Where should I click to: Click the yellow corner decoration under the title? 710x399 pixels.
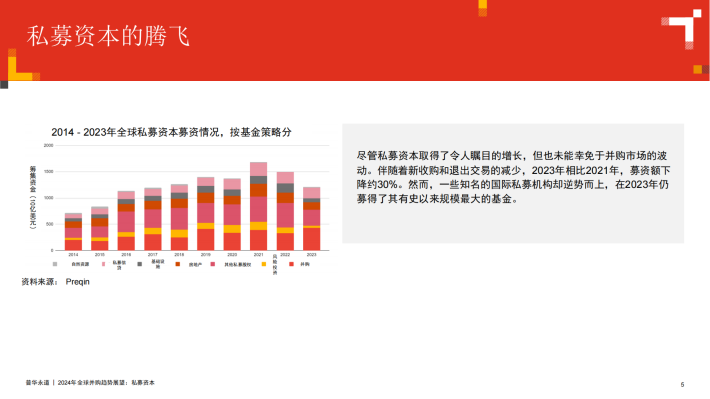click(x=22, y=67)
